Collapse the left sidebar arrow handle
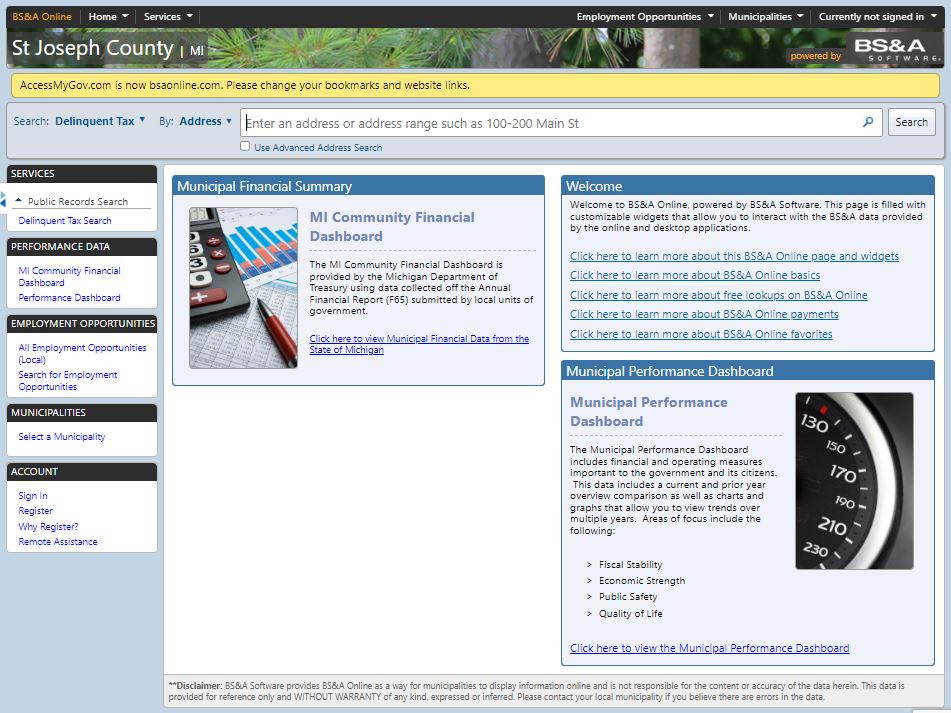Image resolution: width=951 pixels, height=713 pixels. (3, 201)
